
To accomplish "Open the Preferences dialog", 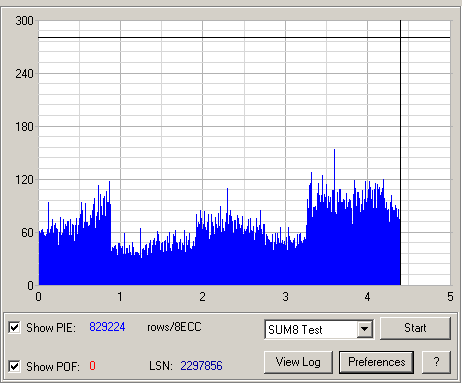I will click(377, 362).
